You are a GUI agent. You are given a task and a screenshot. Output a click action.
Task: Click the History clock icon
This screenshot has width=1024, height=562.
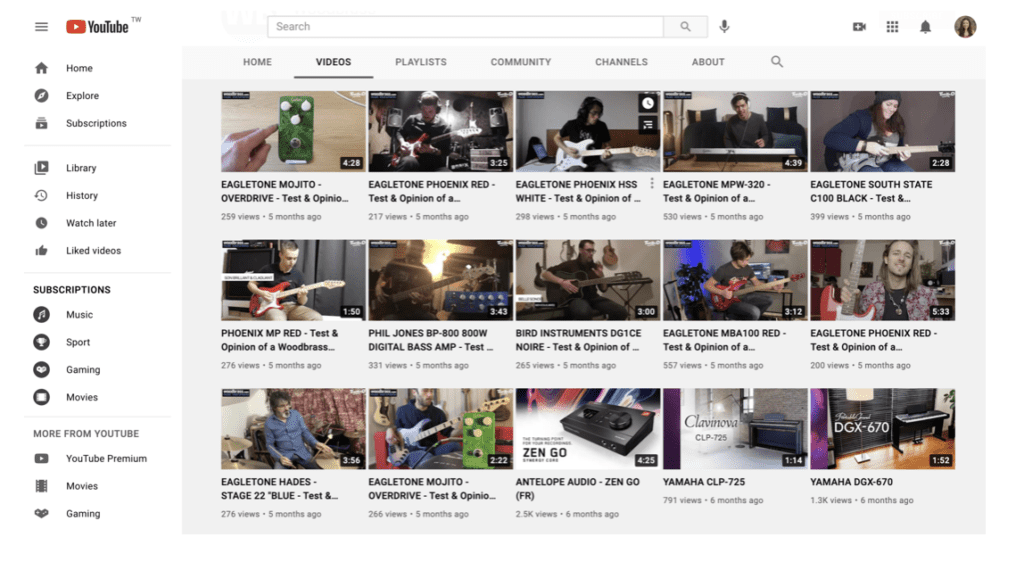point(41,195)
